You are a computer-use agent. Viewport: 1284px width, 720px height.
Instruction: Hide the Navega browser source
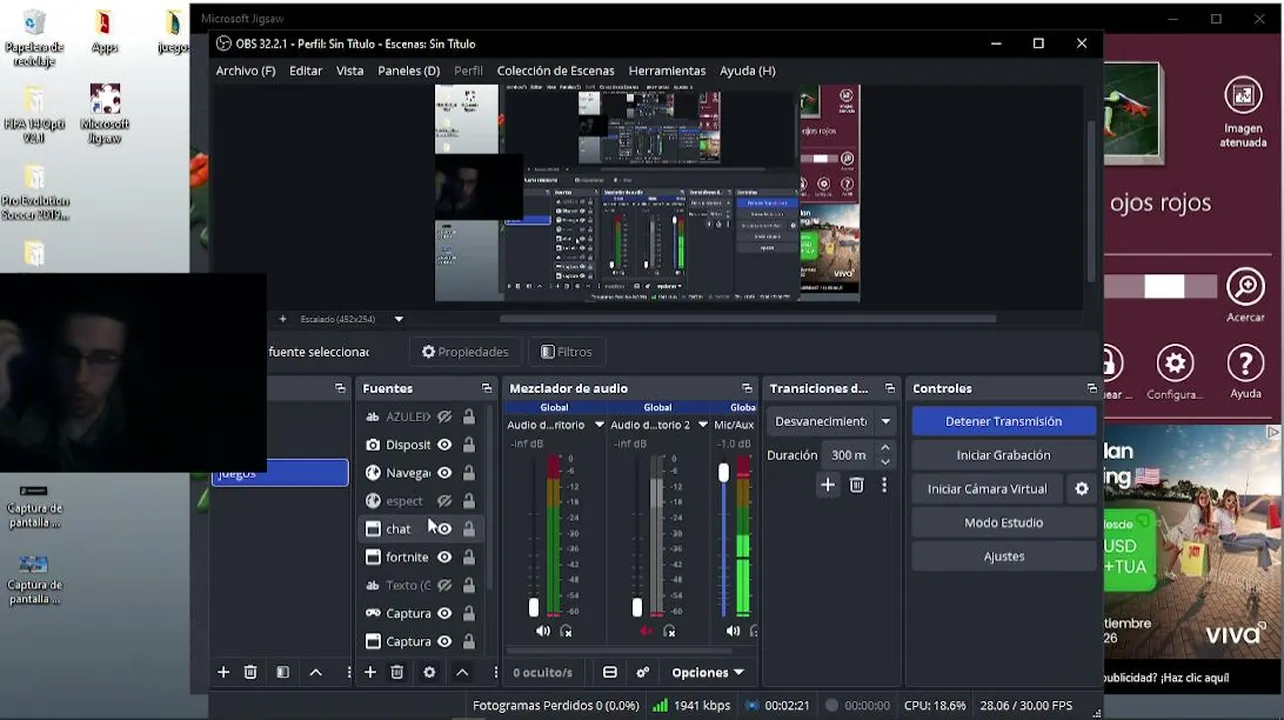(445, 473)
